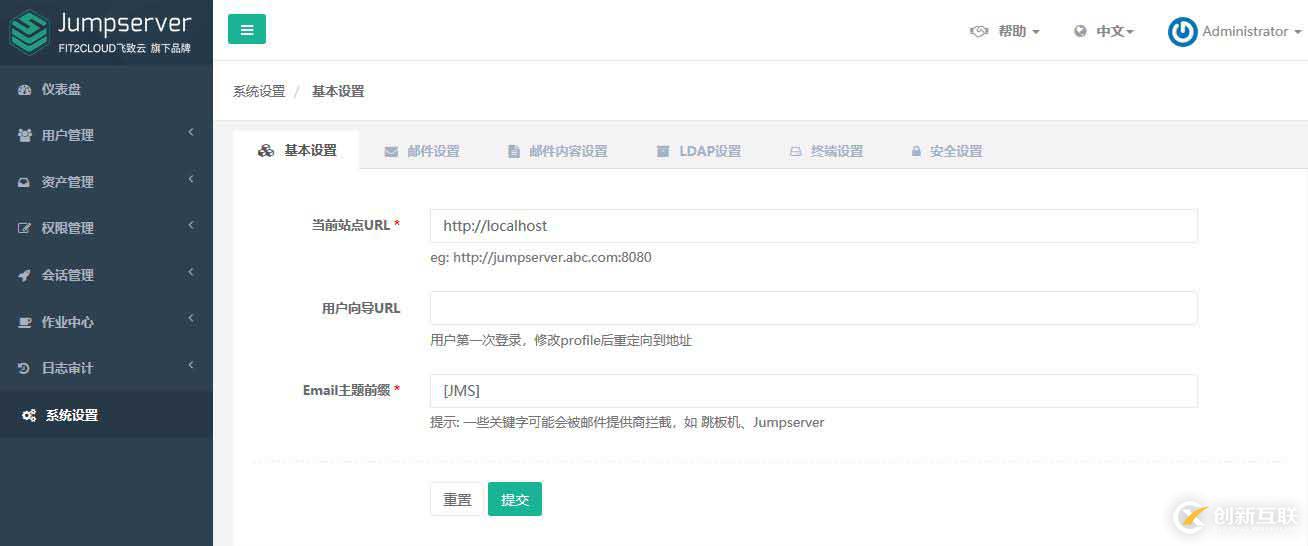The height and width of the screenshot is (546, 1308).
Task: Click the 终端设置 drive icon
Action: [x=796, y=152]
